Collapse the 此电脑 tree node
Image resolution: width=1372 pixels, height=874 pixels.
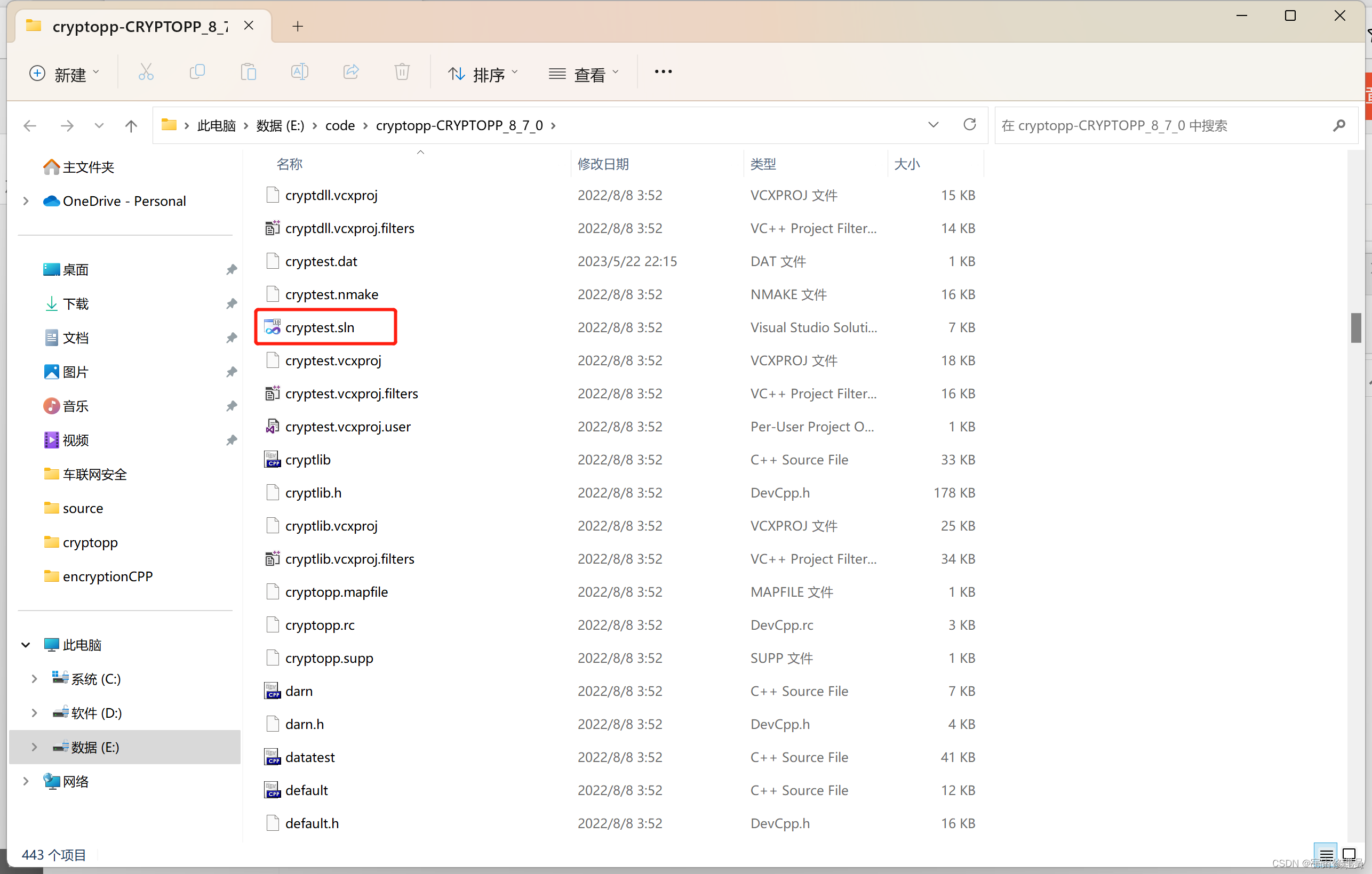pyautogui.click(x=26, y=645)
